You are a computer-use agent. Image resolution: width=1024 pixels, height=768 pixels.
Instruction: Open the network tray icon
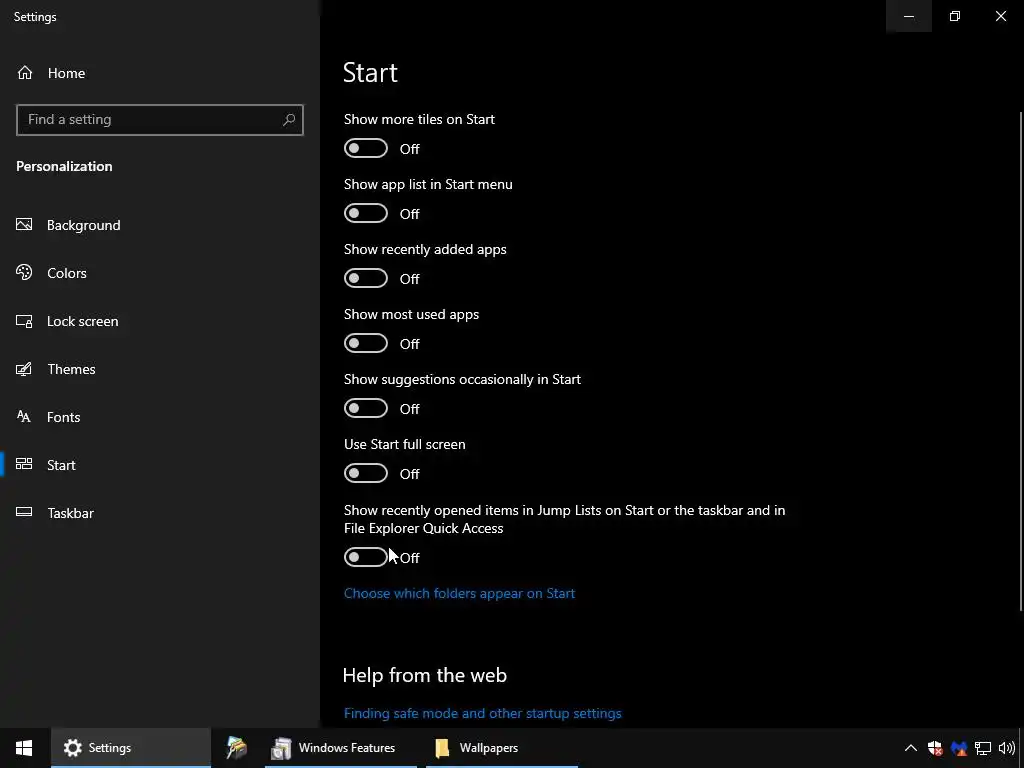coord(983,748)
